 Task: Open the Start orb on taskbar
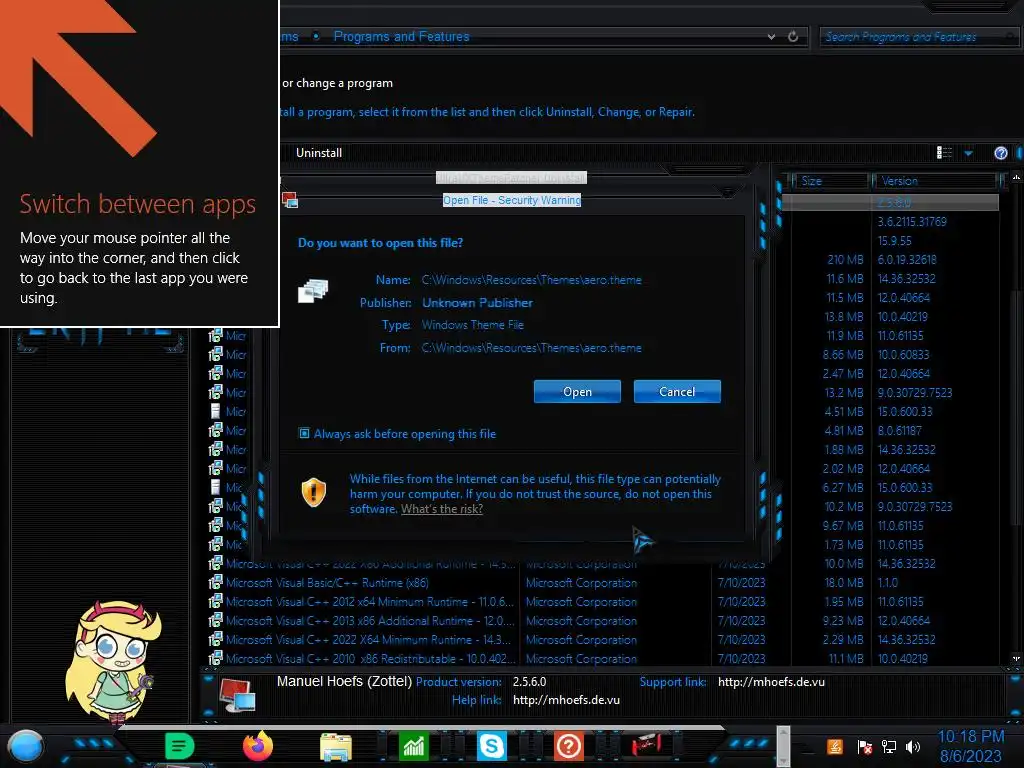[x=25, y=746]
